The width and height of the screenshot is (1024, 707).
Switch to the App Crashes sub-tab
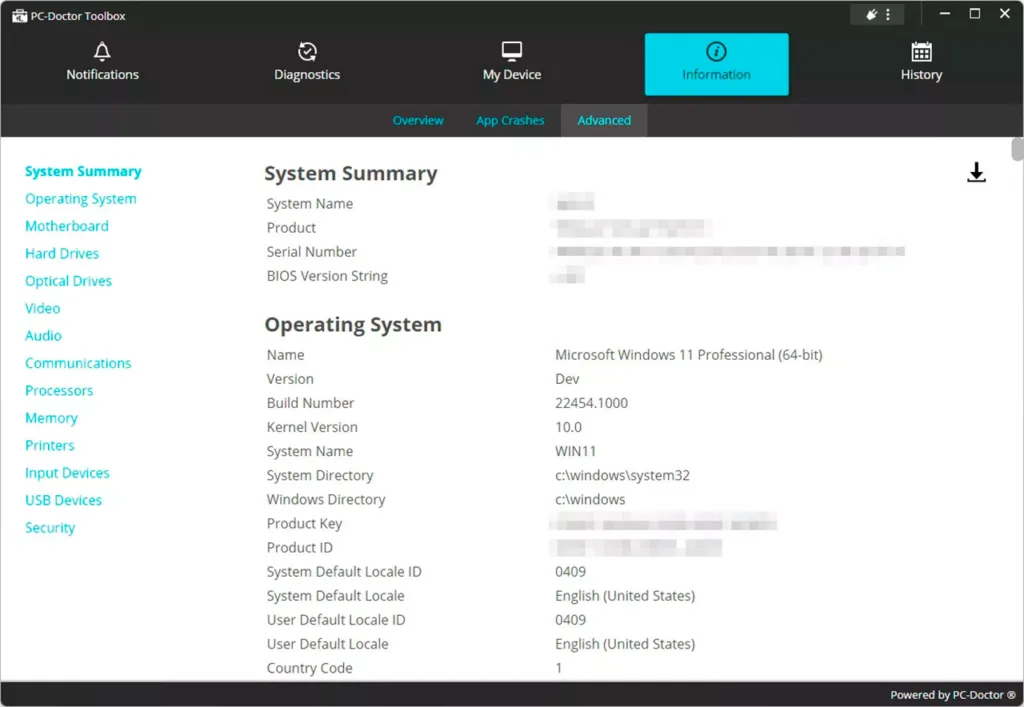[x=510, y=120]
